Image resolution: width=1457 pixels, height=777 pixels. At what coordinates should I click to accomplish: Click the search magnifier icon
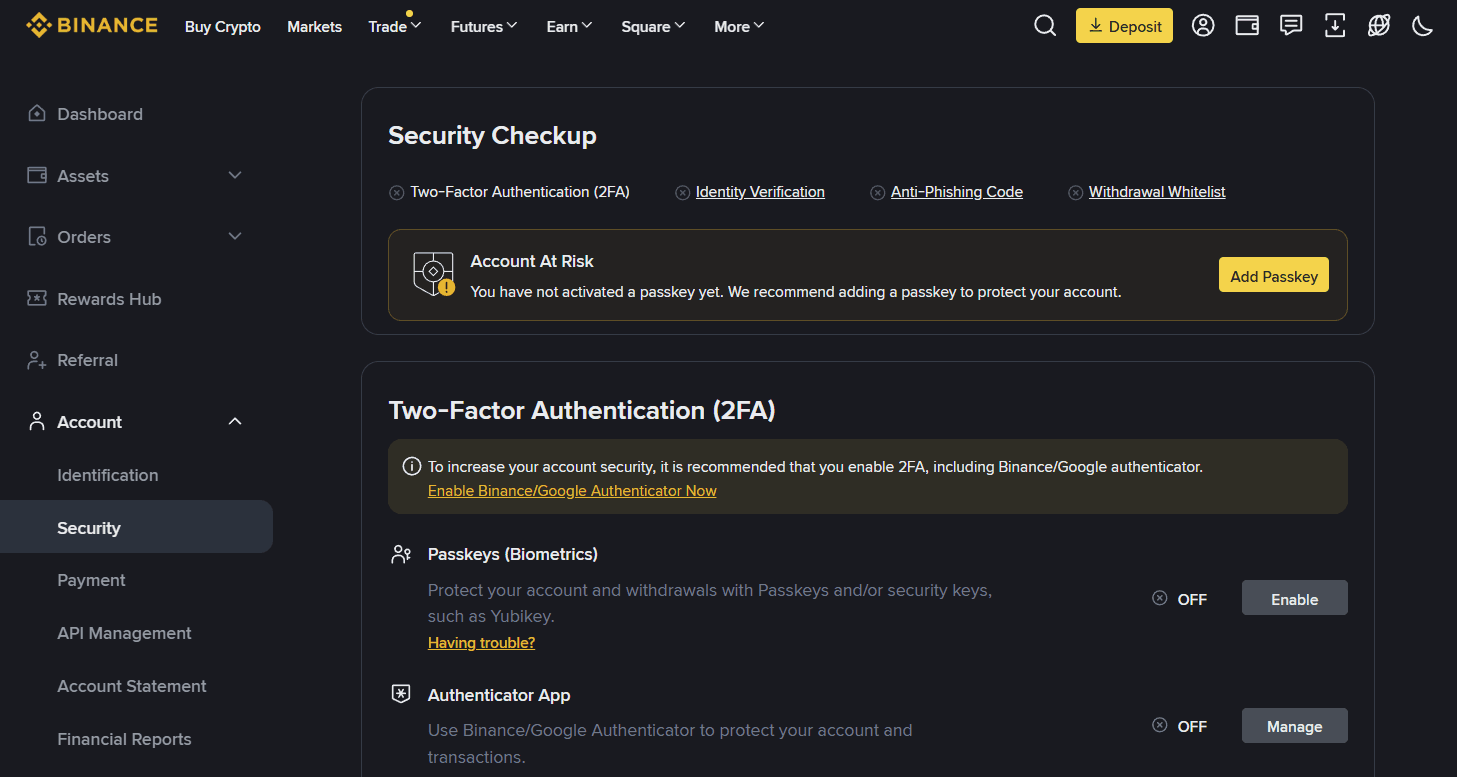(1045, 26)
